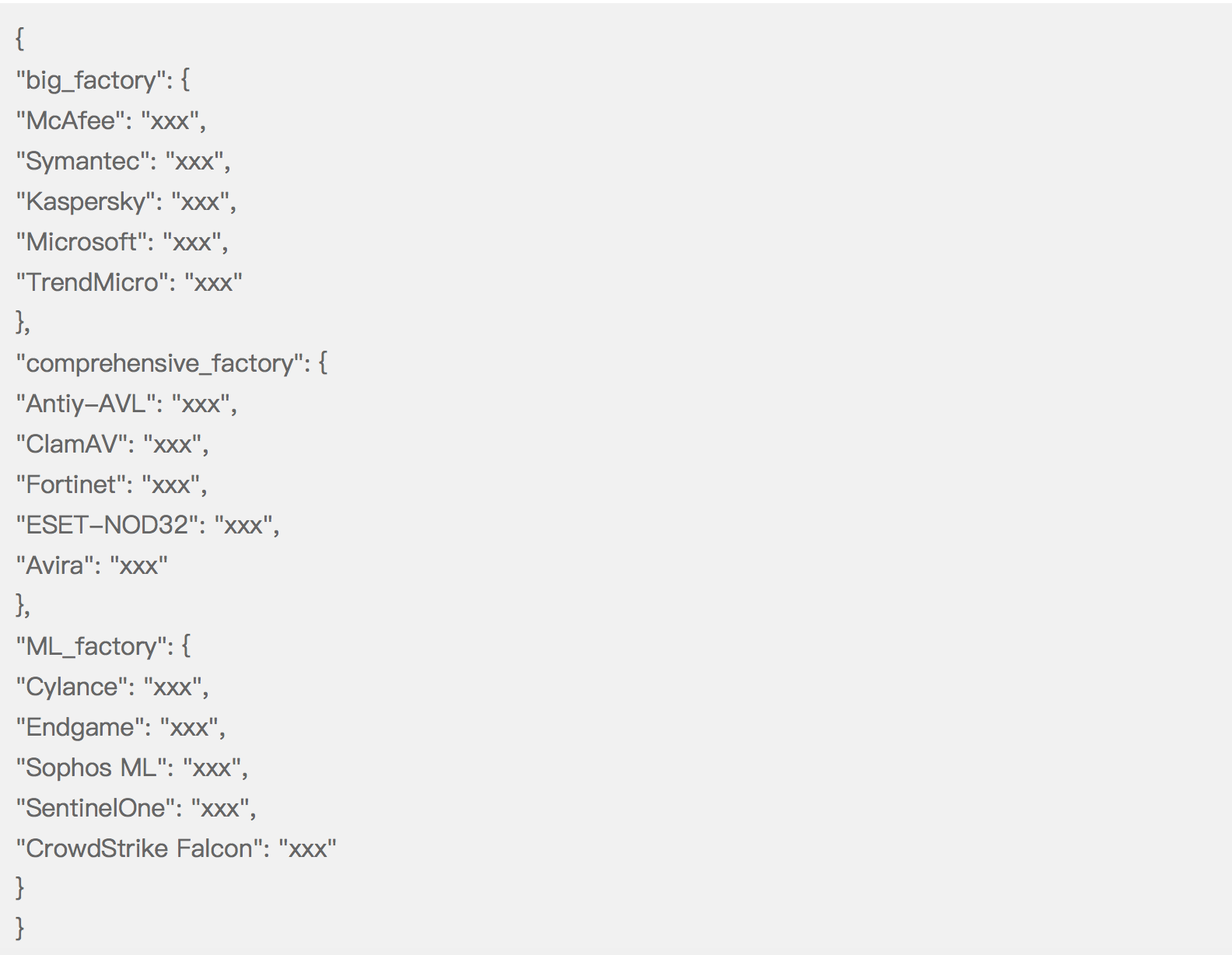Click the "big_factory" key text
This screenshot has width=1232, height=955.
91,81
